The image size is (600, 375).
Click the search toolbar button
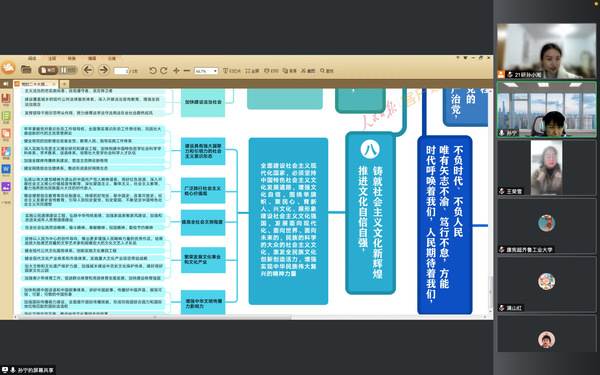(x=327, y=71)
